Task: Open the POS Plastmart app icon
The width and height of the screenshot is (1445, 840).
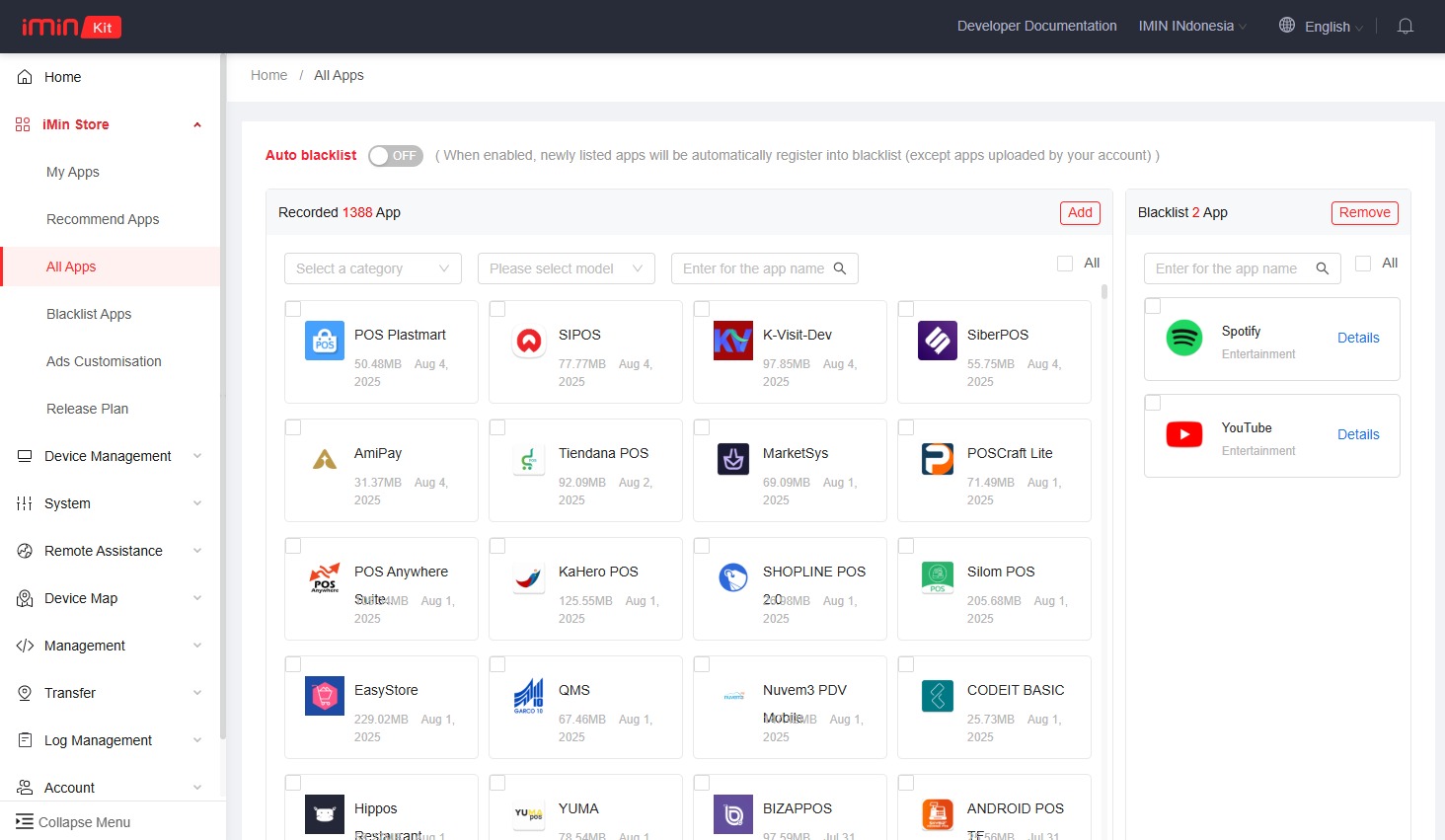Action: tap(324, 341)
